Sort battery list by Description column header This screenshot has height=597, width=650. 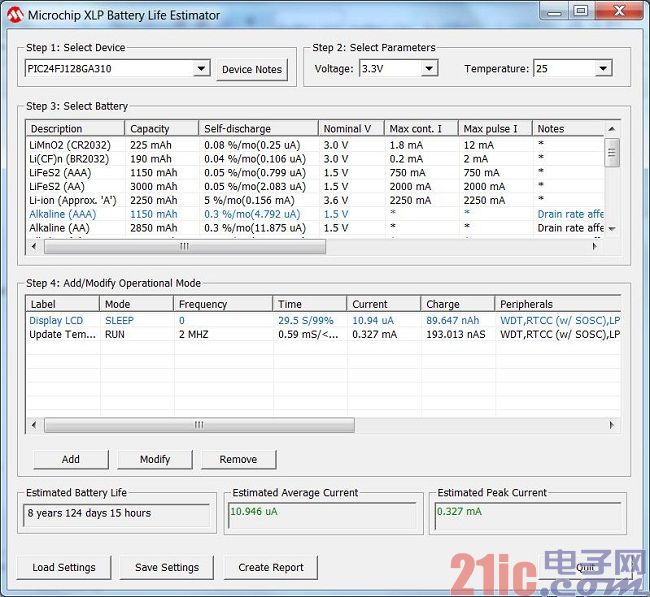click(x=75, y=129)
